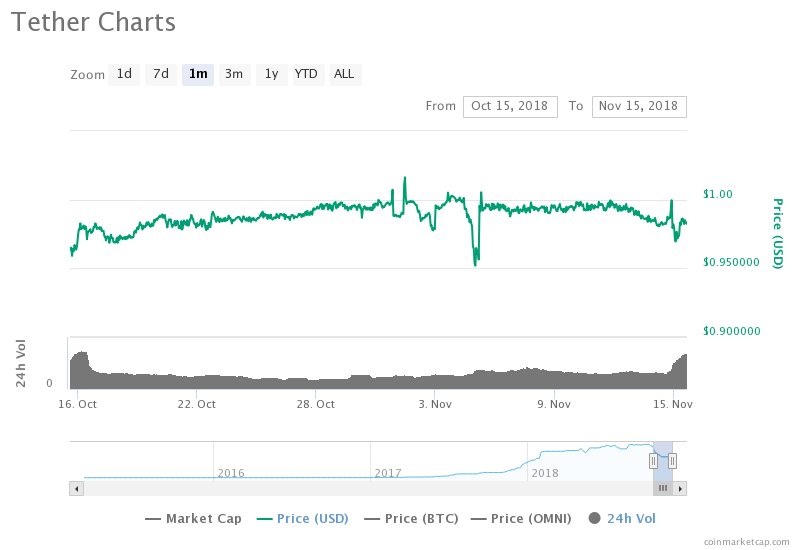Open the coinmarketcap.com credit link
This screenshot has width=800, height=550.
746,542
